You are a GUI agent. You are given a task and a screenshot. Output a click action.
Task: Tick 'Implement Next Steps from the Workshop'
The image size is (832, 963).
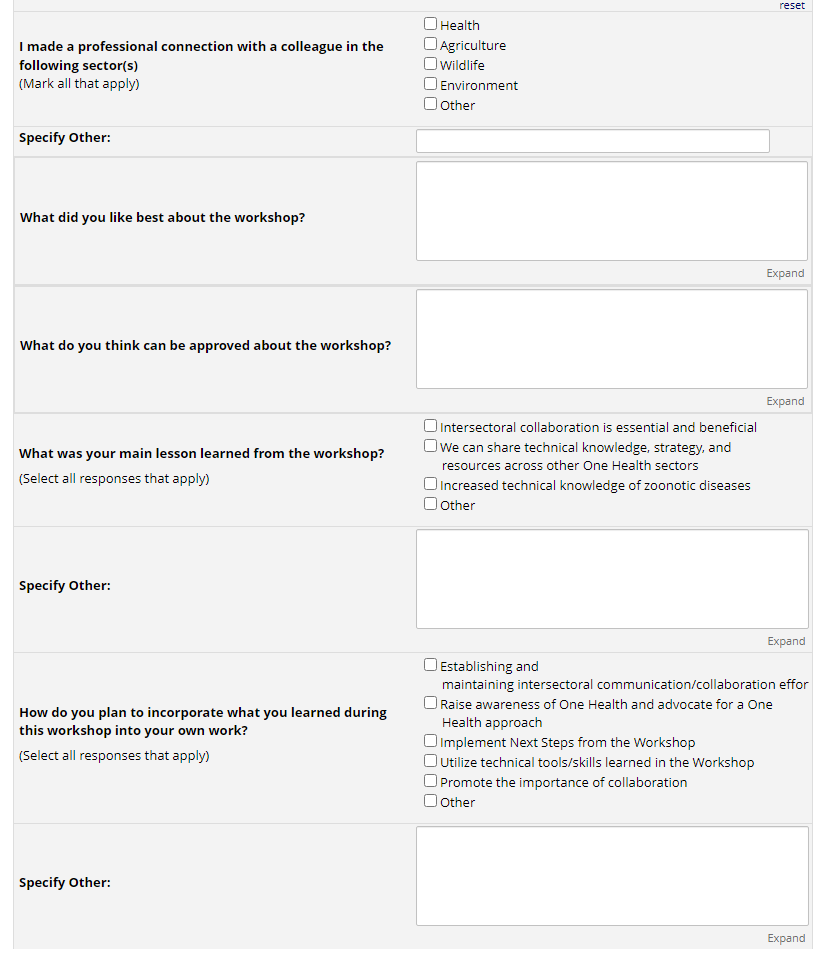click(430, 741)
